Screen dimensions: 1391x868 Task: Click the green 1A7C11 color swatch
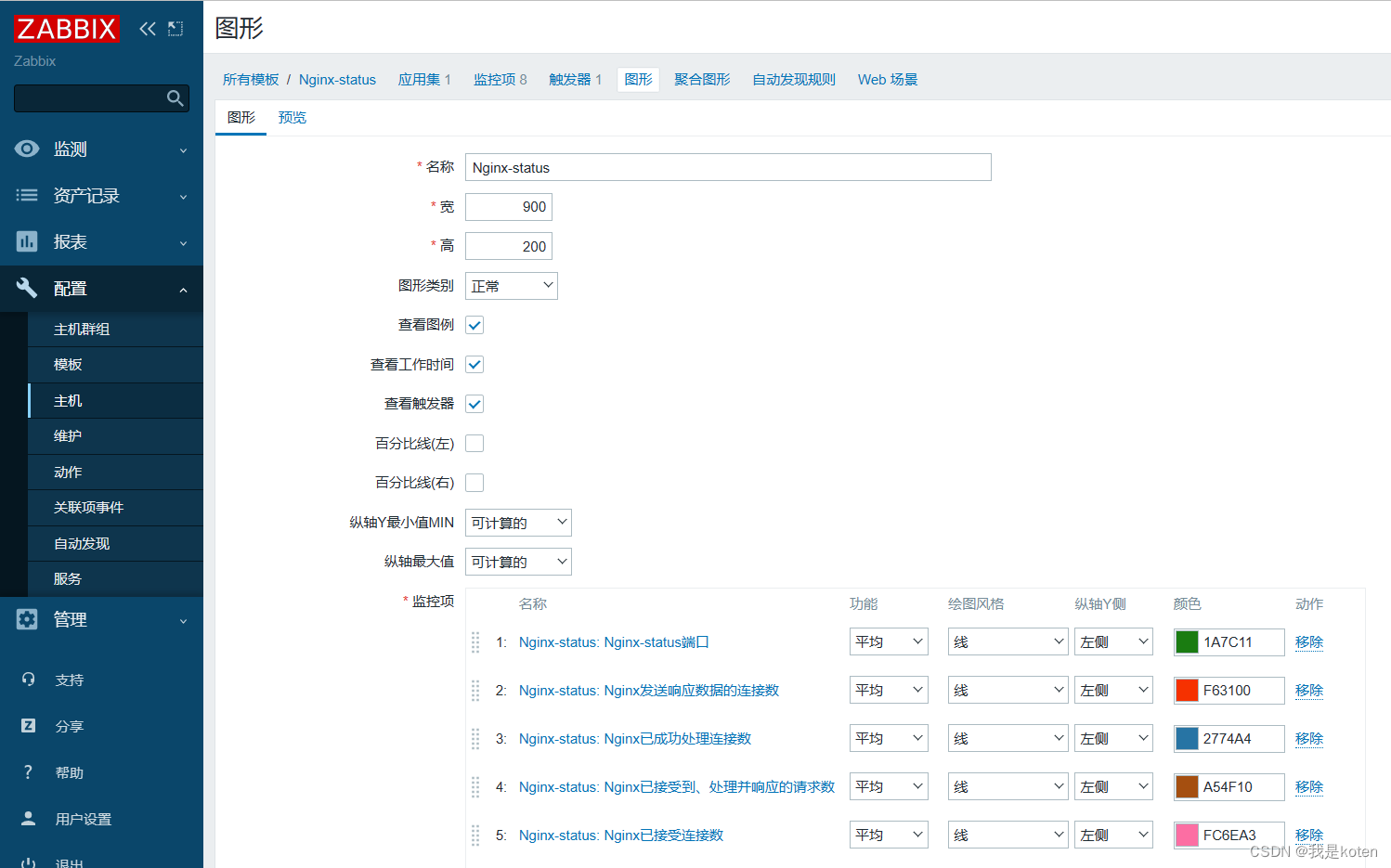pyautogui.click(x=1187, y=641)
